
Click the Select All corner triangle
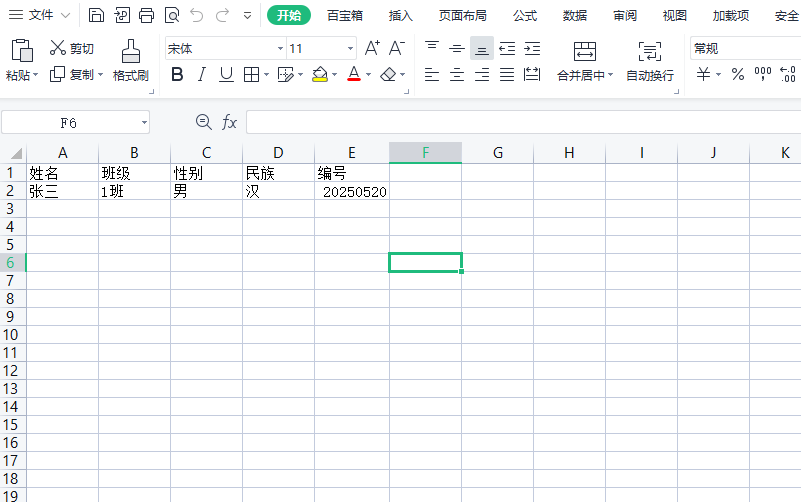pos(16,153)
